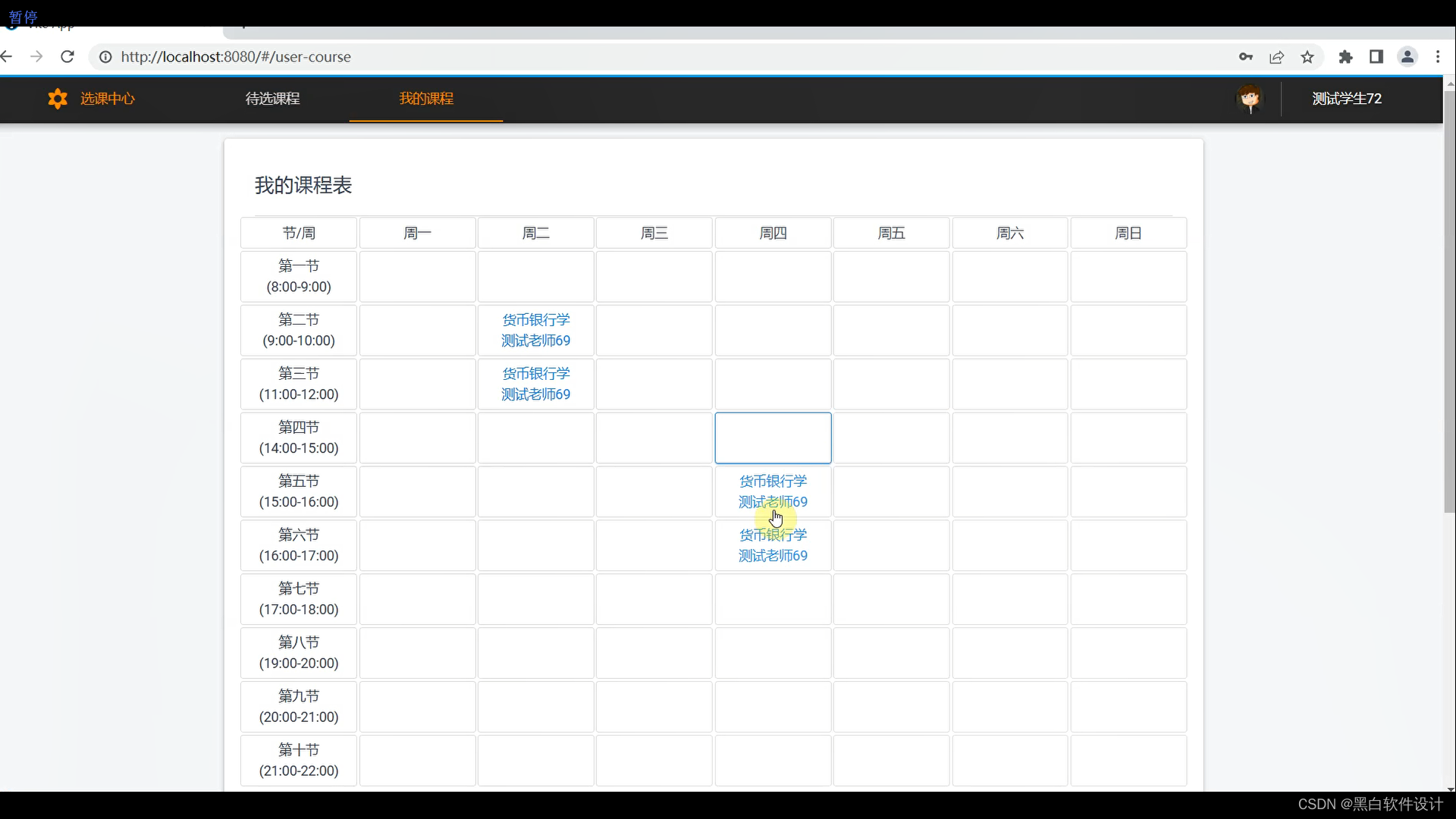Toggle the browser side panel icon
The height and width of the screenshot is (819, 1456).
click(1376, 57)
